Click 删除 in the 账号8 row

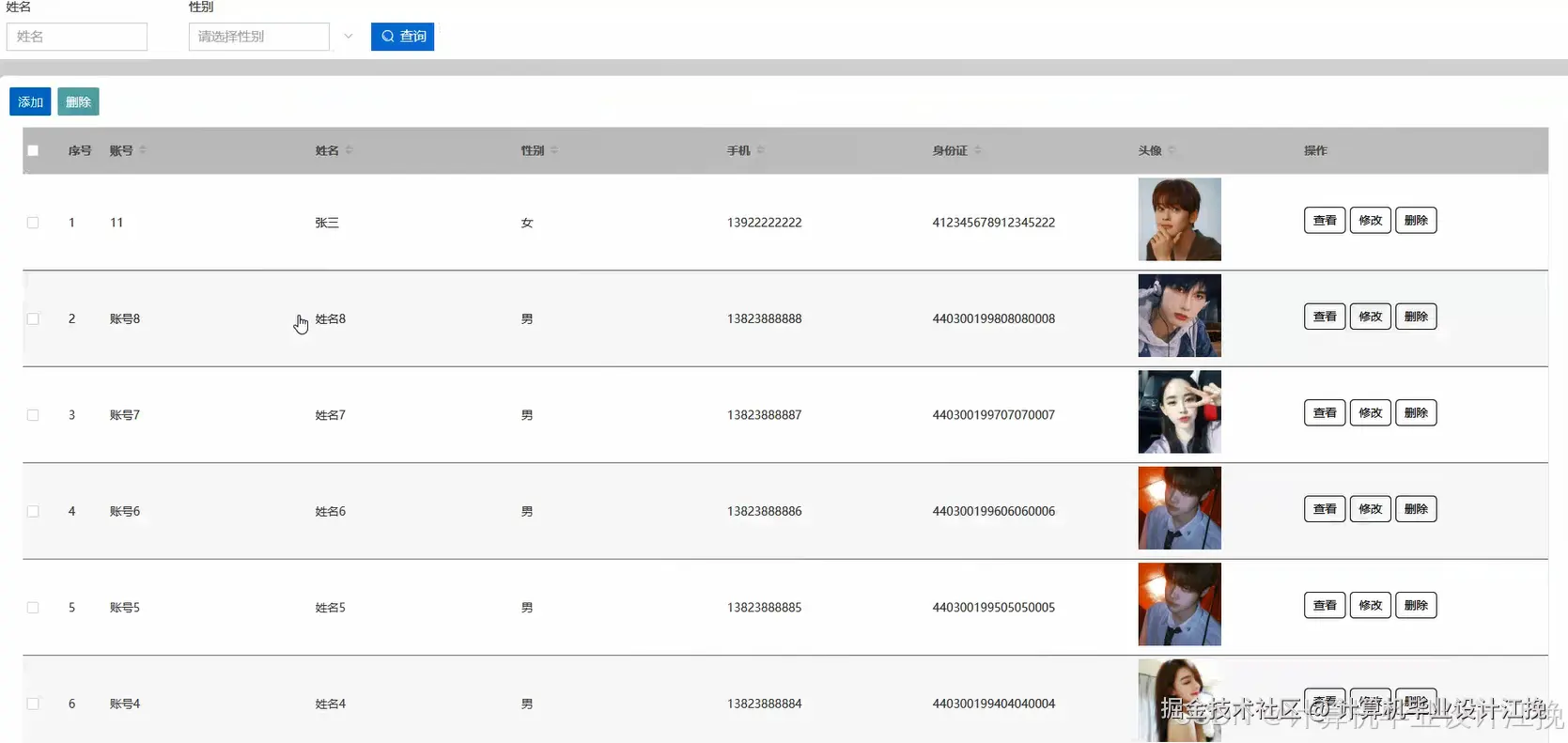[1416, 317]
